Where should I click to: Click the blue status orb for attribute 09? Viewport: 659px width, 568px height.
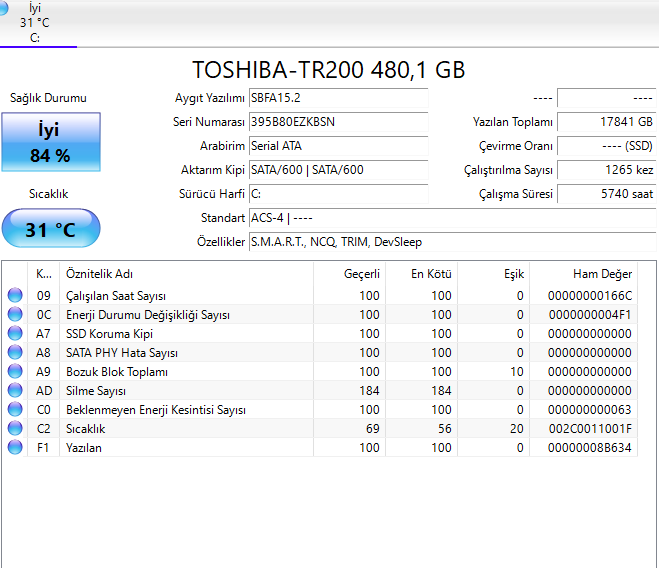15,295
